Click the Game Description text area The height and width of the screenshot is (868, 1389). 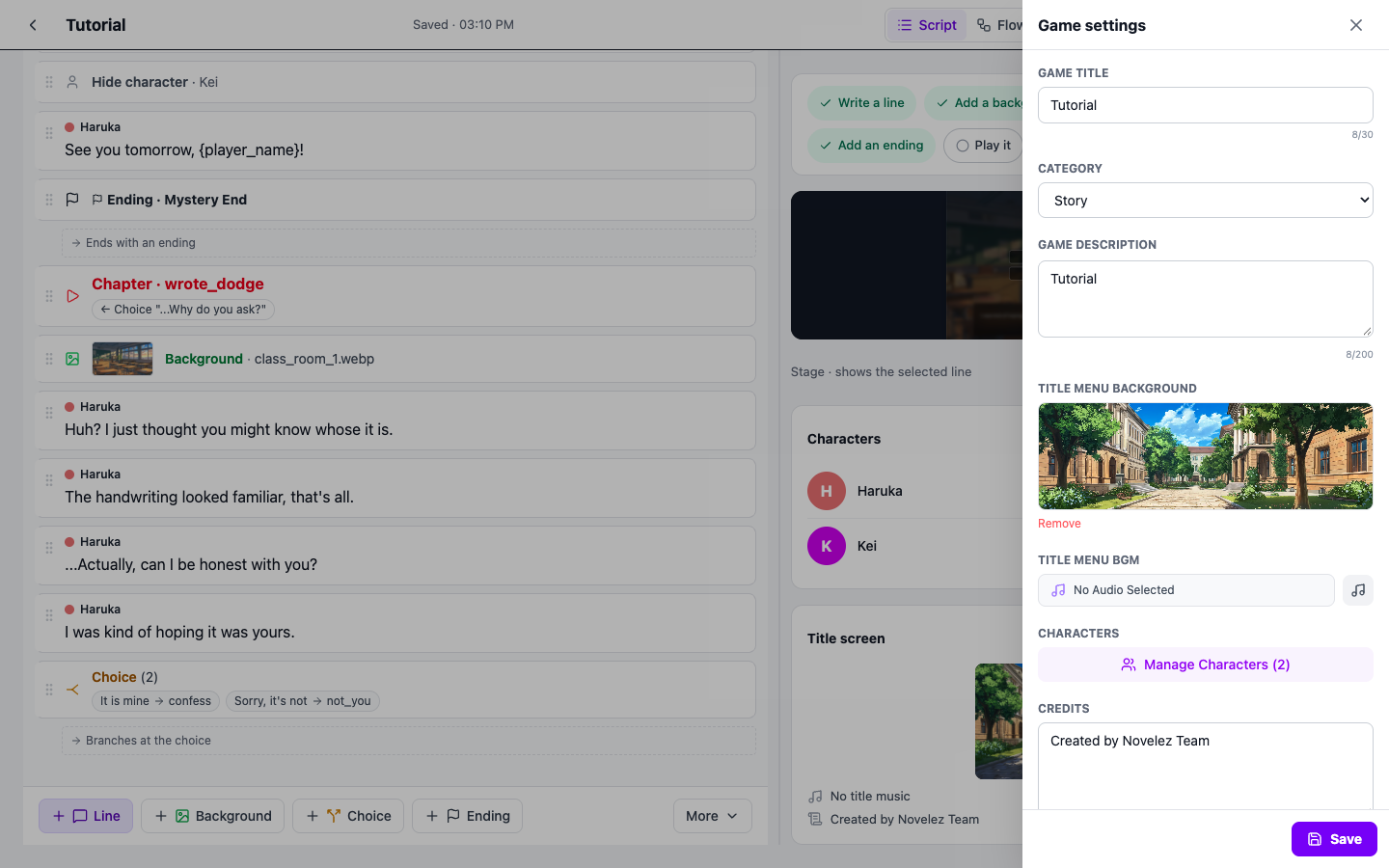pyautogui.click(x=1206, y=299)
